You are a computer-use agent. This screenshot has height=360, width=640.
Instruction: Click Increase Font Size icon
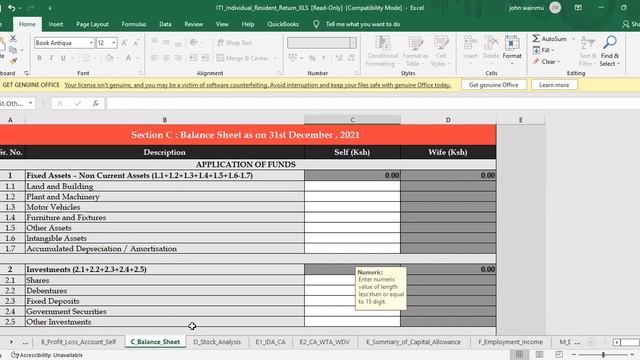coord(124,42)
